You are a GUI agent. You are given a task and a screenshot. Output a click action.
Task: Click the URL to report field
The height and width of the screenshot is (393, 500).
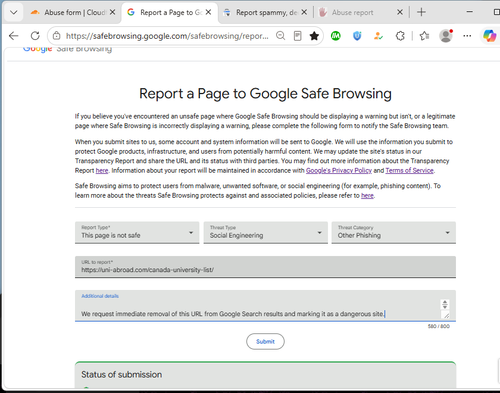[x=265, y=267]
